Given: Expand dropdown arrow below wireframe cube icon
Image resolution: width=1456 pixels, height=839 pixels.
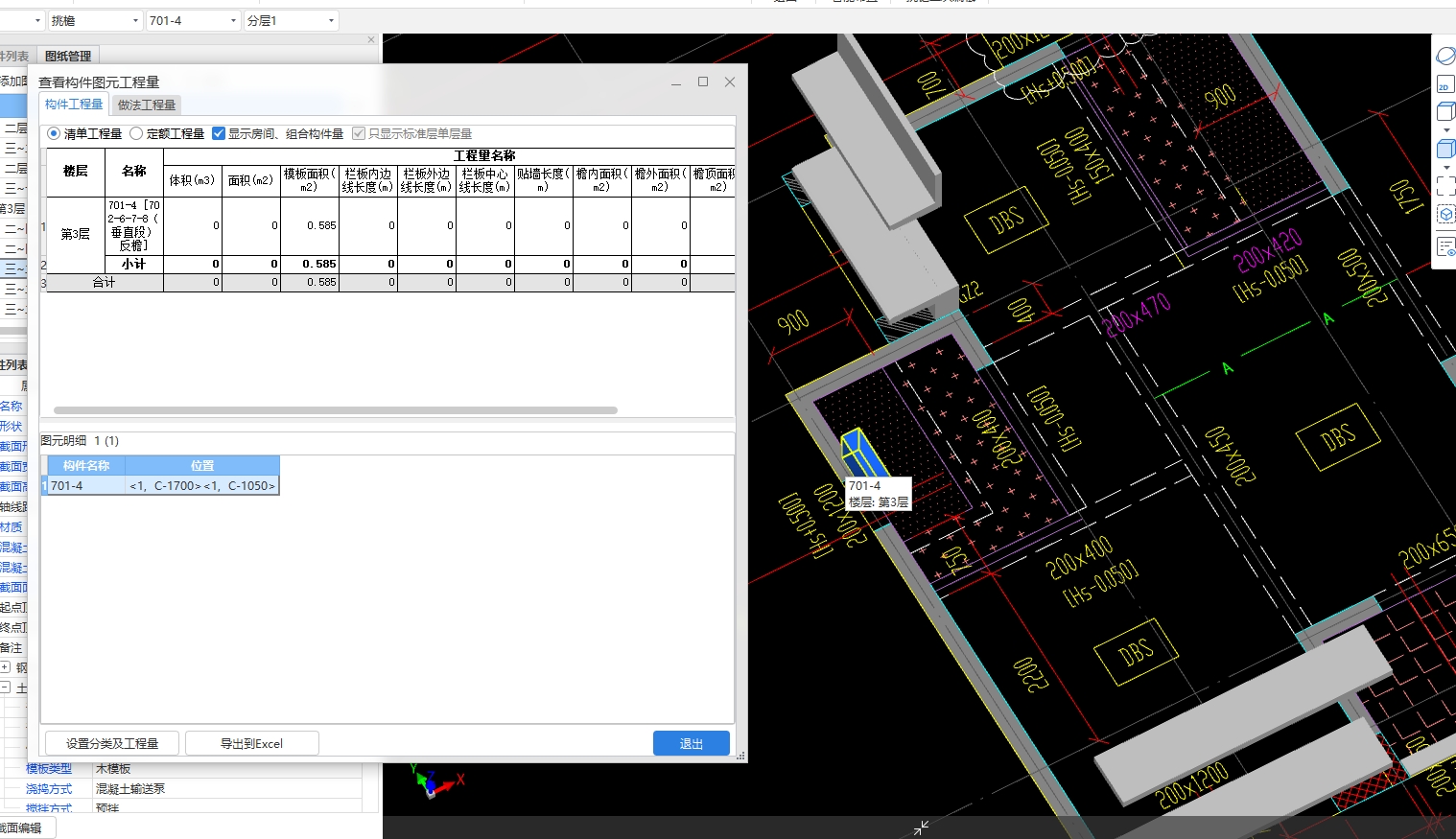Looking at the screenshot, I should pos(1446,129).
